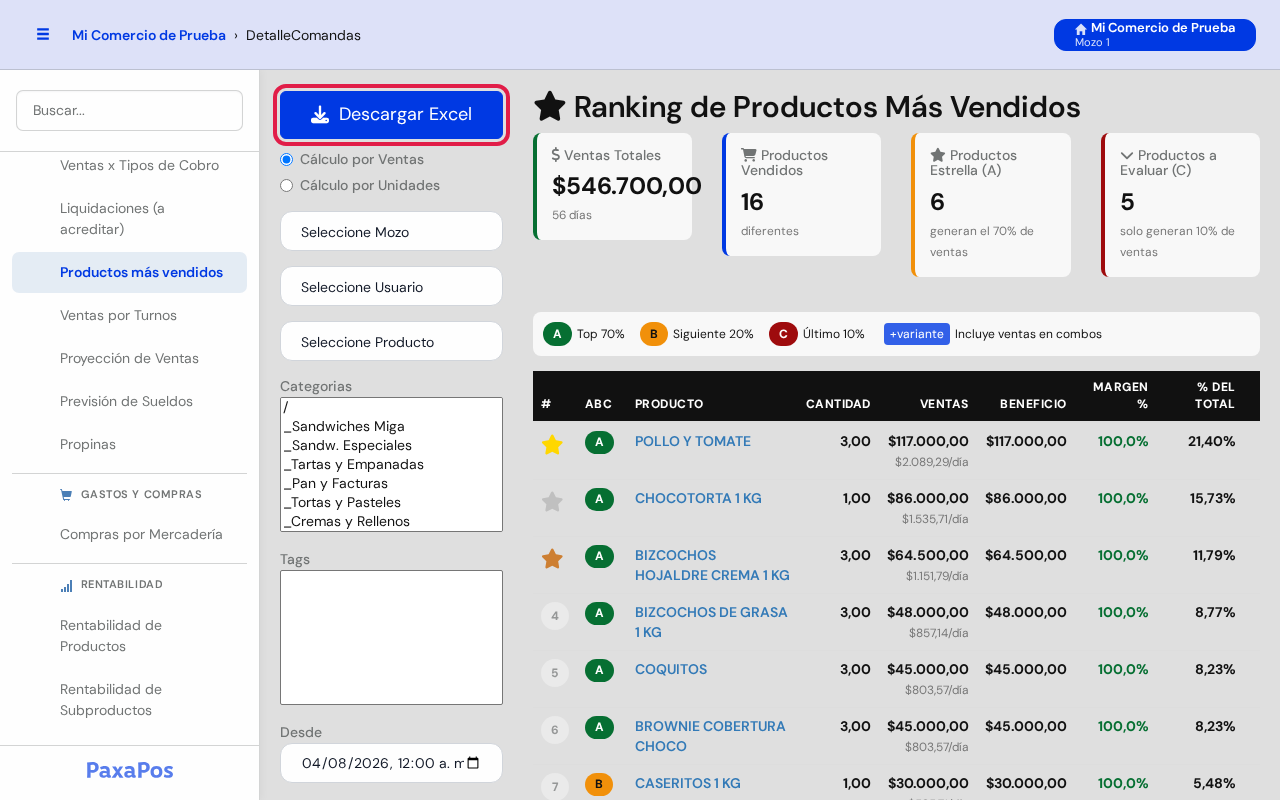Open Liquidaciones (a acreditar) menu item
Image resolution: width=1280 pixels, height=800 pixels.
point(129,219)
